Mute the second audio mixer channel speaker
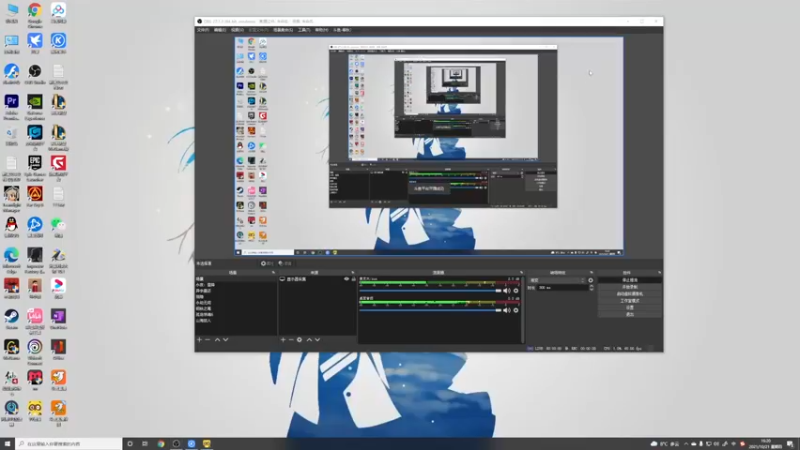Image resolution: width=800 pixels, height=450 pixels. click(507, 310)
